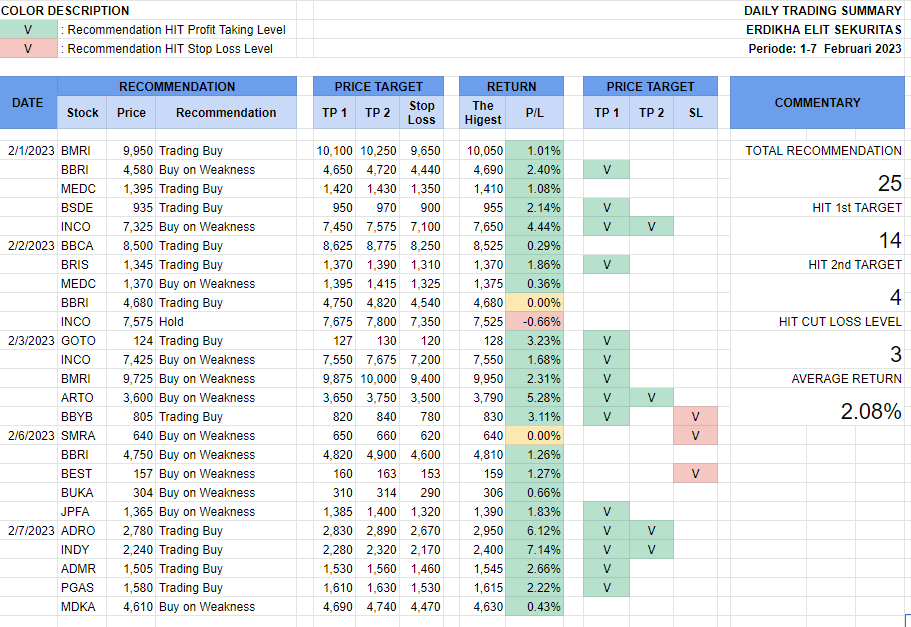This screenshot has width=911, height=627.
Task: Select the DAILY TRADING SUMMARY title
Action: (822, 11)
